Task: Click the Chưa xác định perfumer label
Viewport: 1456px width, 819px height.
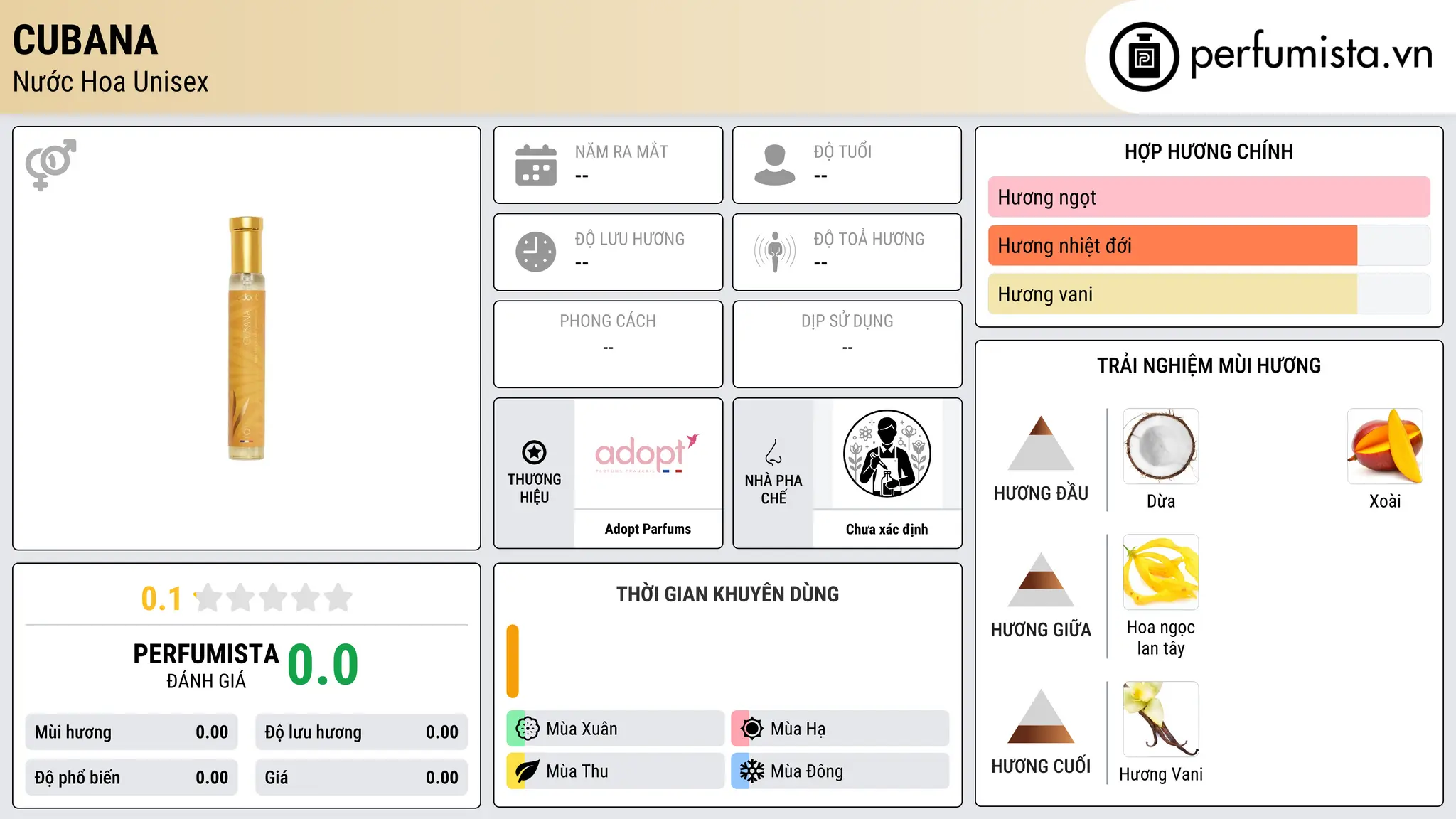Action: 887,529
